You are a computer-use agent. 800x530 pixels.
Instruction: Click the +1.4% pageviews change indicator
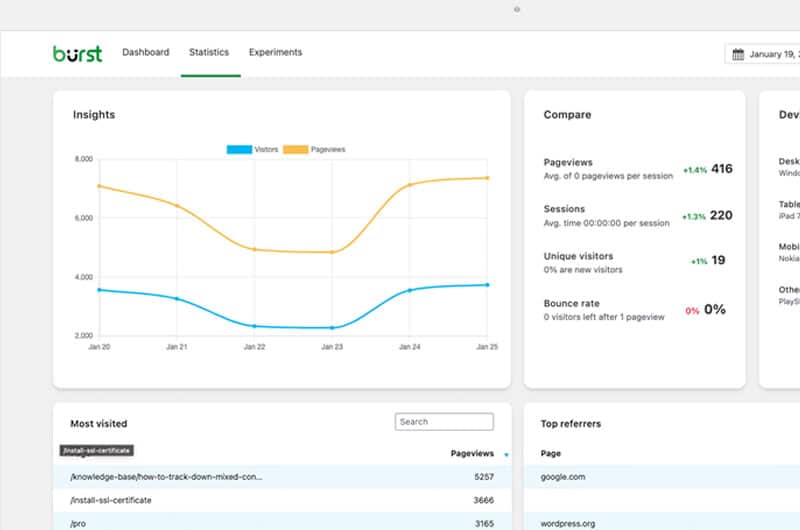(x=695, y=170)
